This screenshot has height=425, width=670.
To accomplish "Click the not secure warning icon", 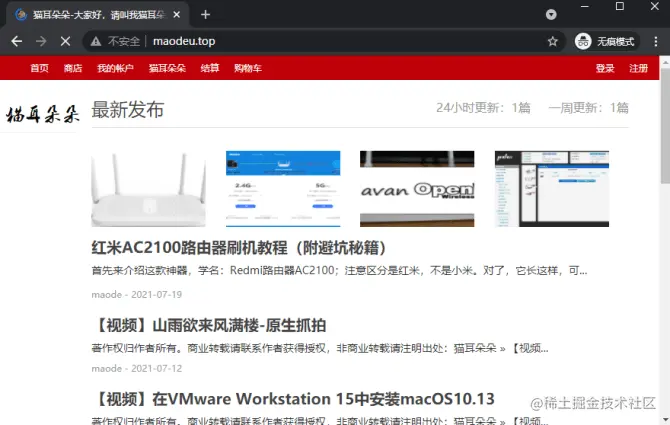I will (x=96, y=41).
